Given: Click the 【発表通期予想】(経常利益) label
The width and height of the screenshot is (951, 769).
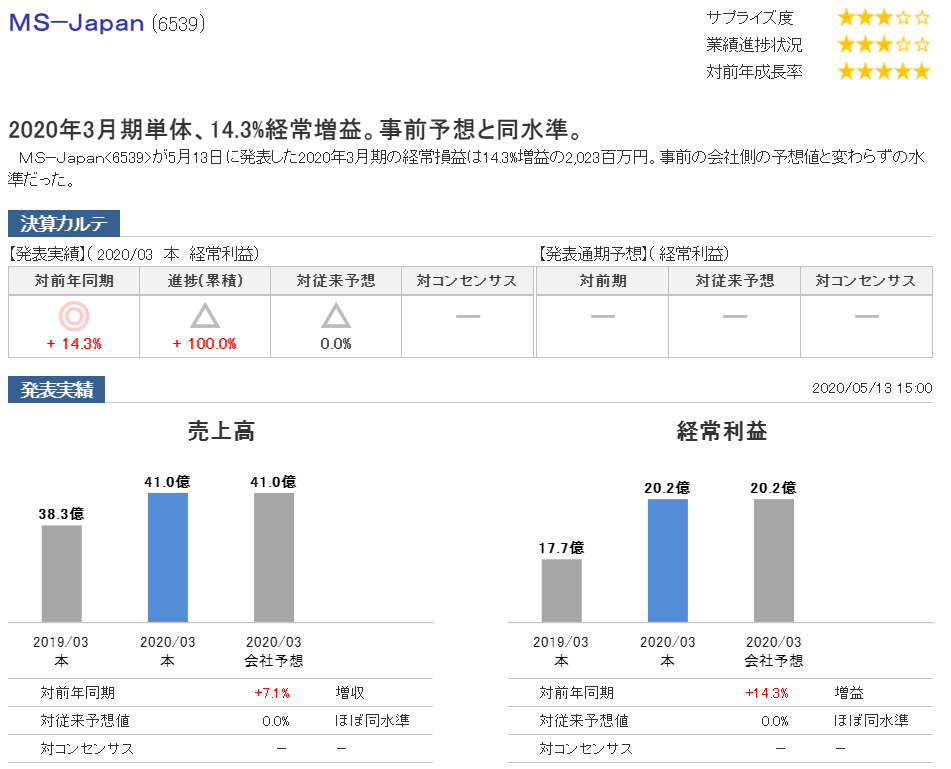Looking at the screenshot, I should [x=633, y=254].
